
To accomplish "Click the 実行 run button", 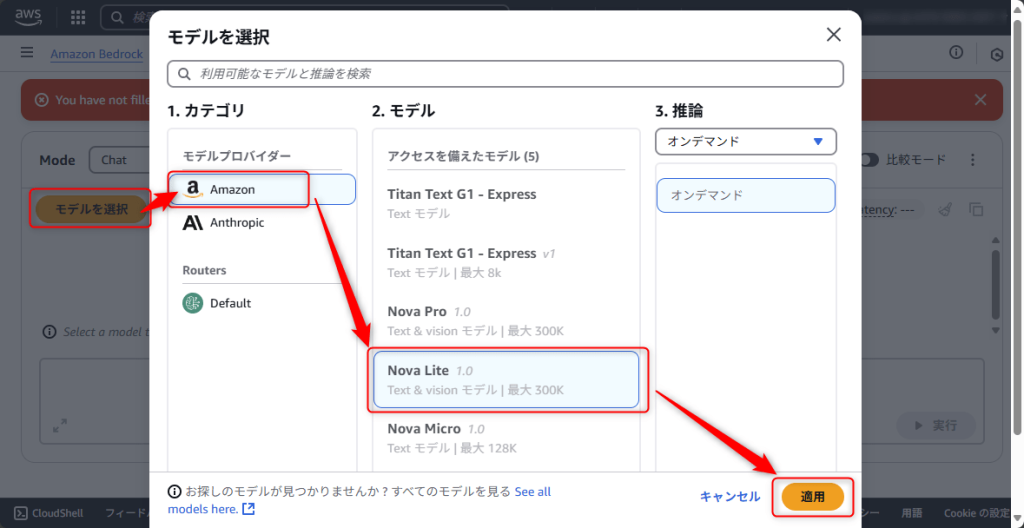I will click(x=936, y=425).
